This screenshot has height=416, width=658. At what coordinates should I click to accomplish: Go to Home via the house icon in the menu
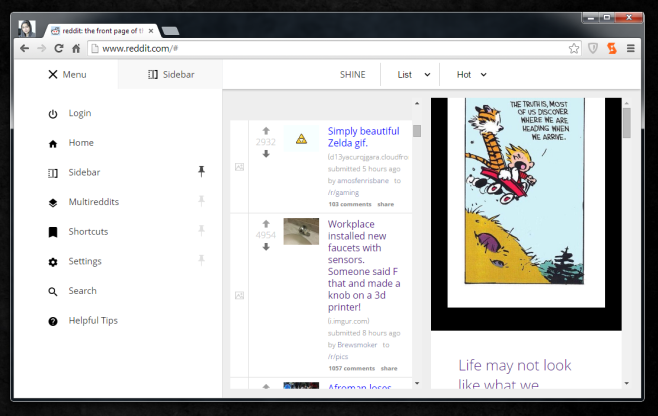[53, 144]
